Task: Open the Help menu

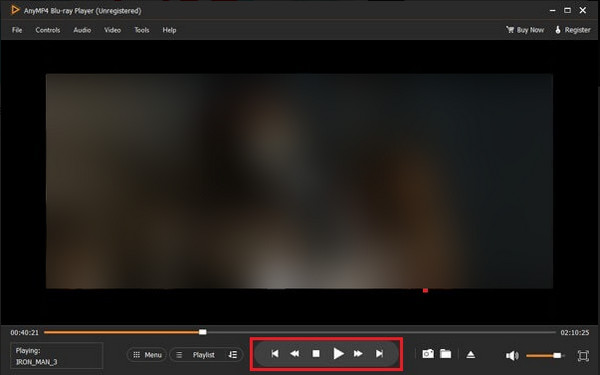Action: point(169,30)
